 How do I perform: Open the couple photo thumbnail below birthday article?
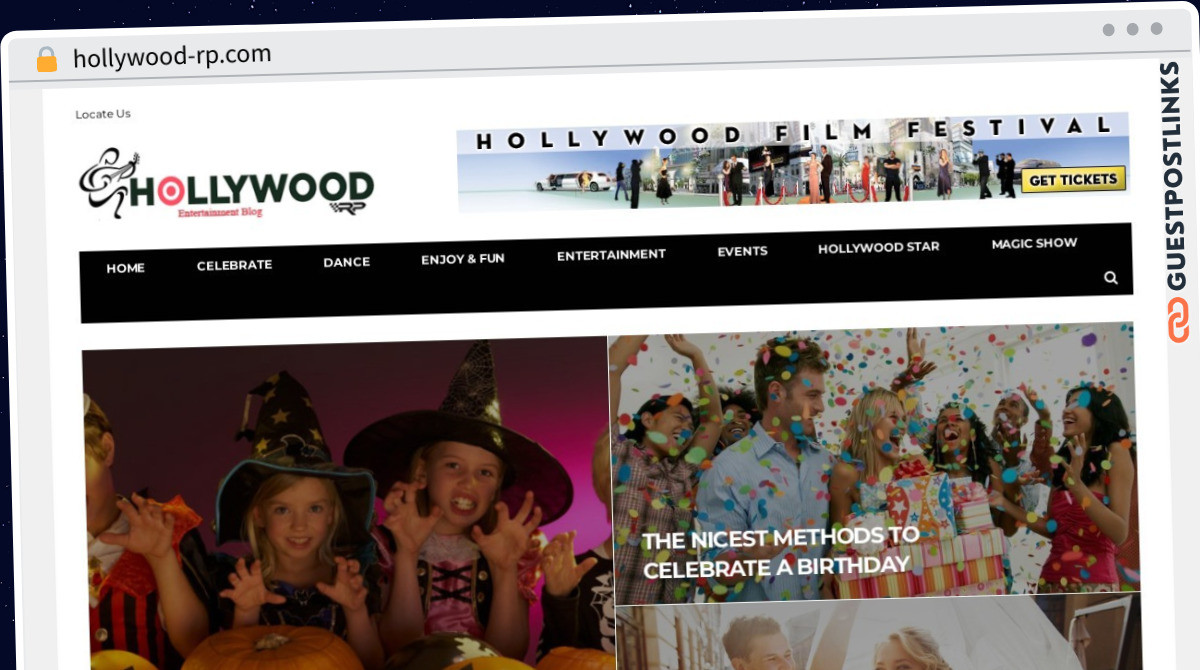coord(878,633)
